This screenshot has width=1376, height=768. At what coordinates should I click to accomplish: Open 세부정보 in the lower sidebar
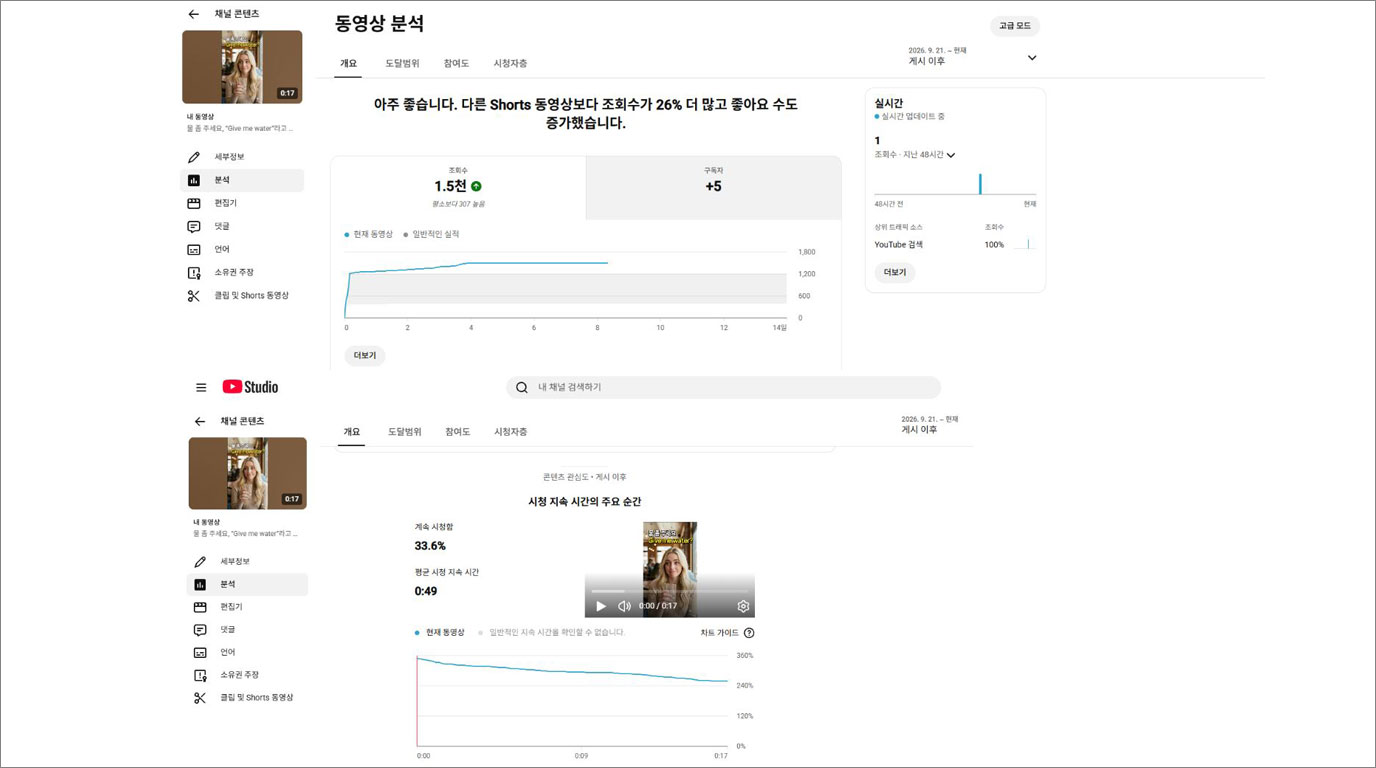click(x=247, y=562)
